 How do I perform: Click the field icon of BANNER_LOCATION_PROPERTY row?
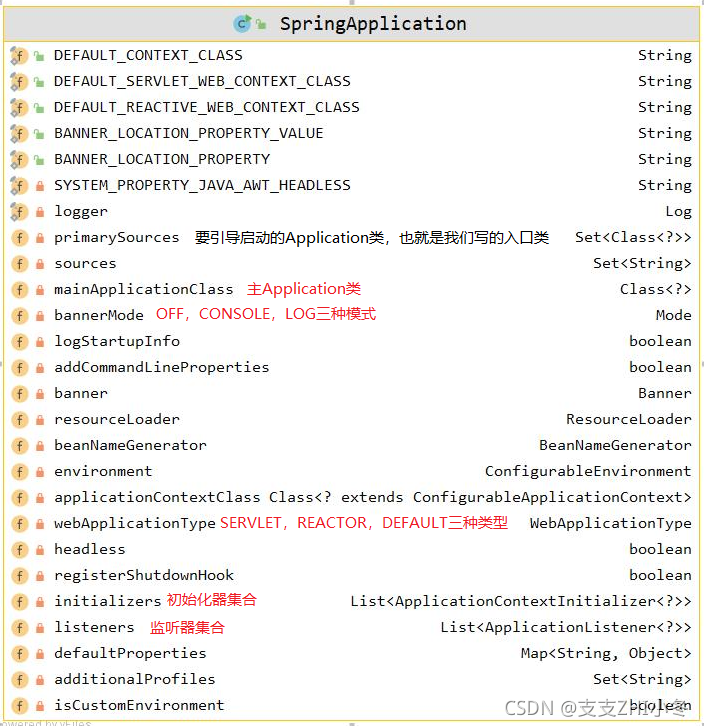19,160
